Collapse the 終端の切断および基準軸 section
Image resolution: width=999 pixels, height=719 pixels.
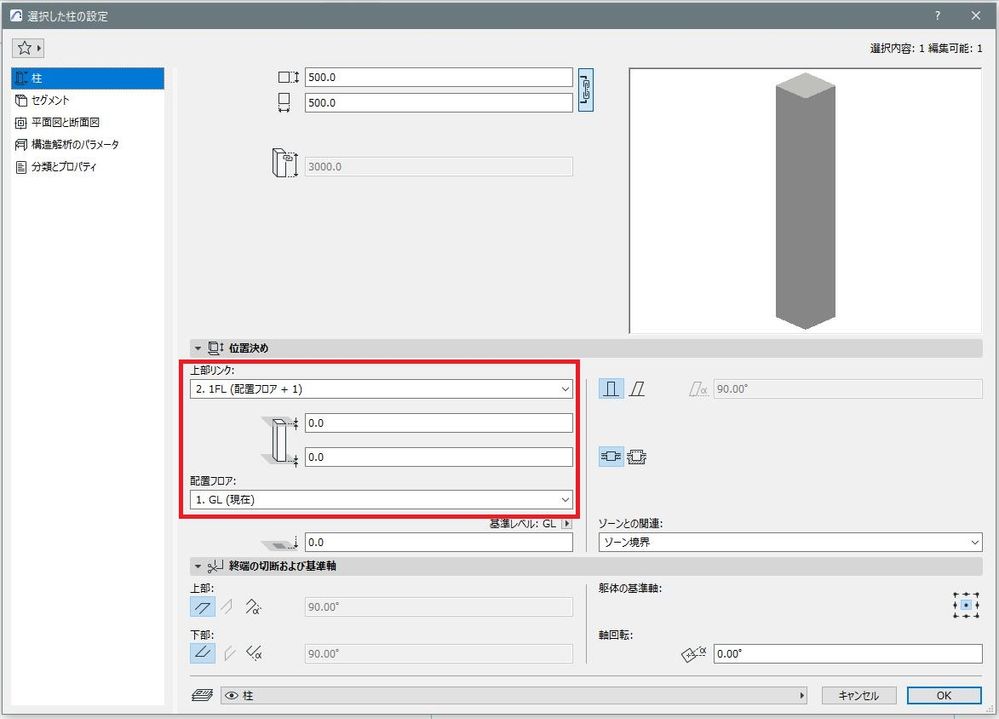point(198,566)
